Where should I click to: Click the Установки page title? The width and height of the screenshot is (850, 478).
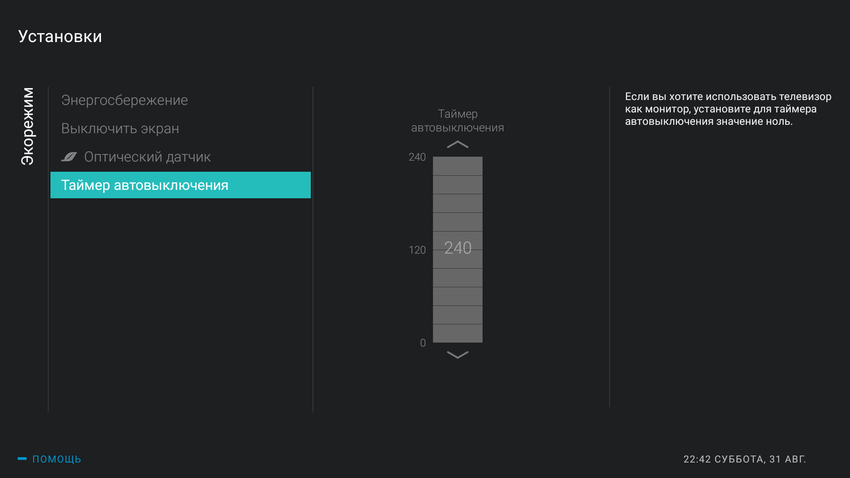coord(60,37)
